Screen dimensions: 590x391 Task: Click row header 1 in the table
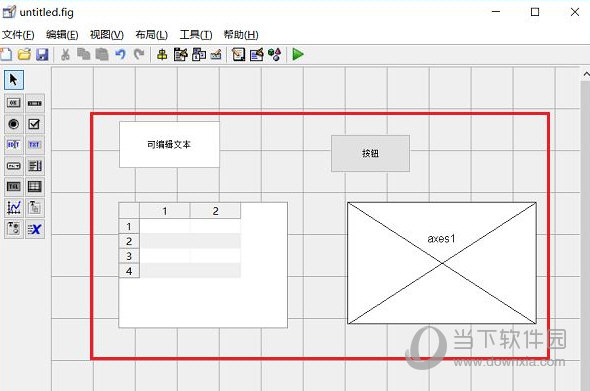[129, 226]
